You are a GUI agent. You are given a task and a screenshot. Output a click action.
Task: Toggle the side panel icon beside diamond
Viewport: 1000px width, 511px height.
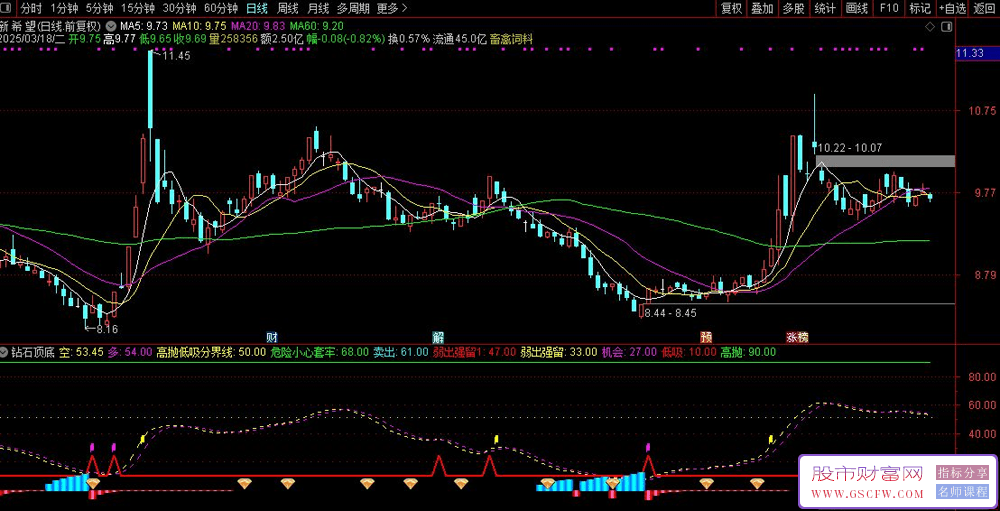pos(948,25)
